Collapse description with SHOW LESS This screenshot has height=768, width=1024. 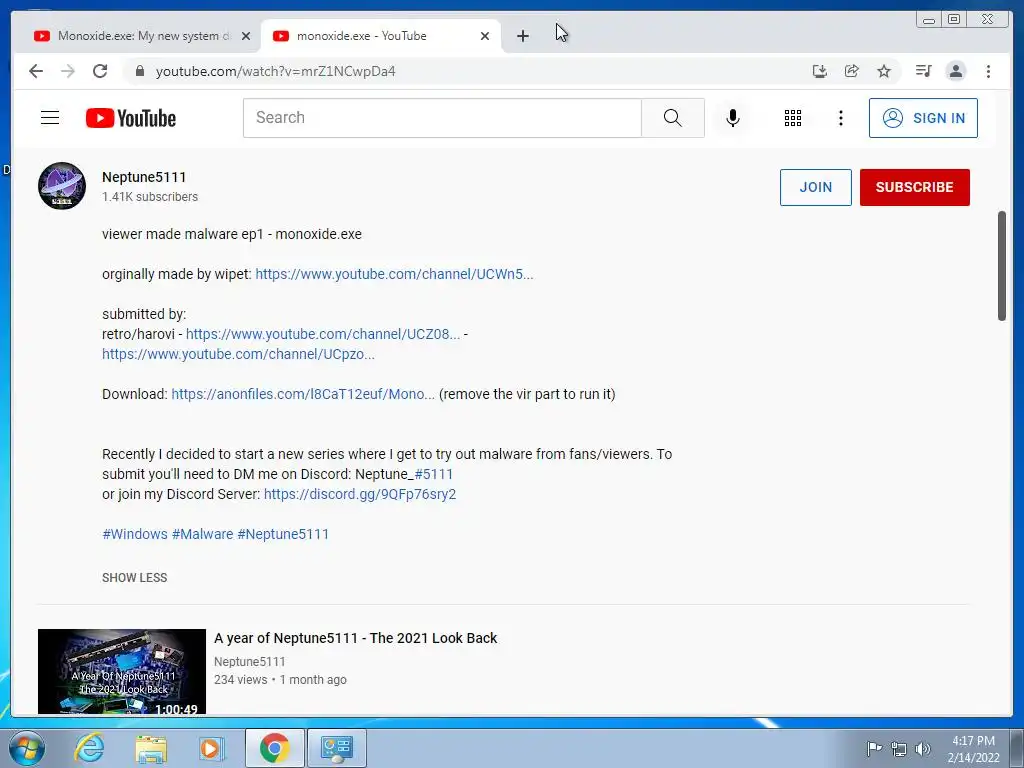(x=135, y=577)
